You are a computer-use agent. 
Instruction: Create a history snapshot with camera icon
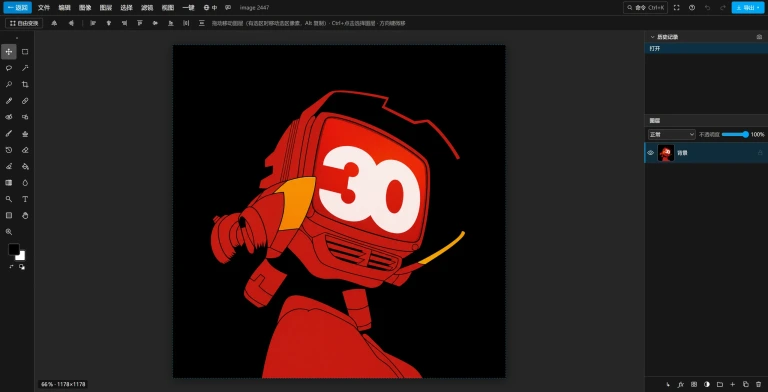pos(759,37)
